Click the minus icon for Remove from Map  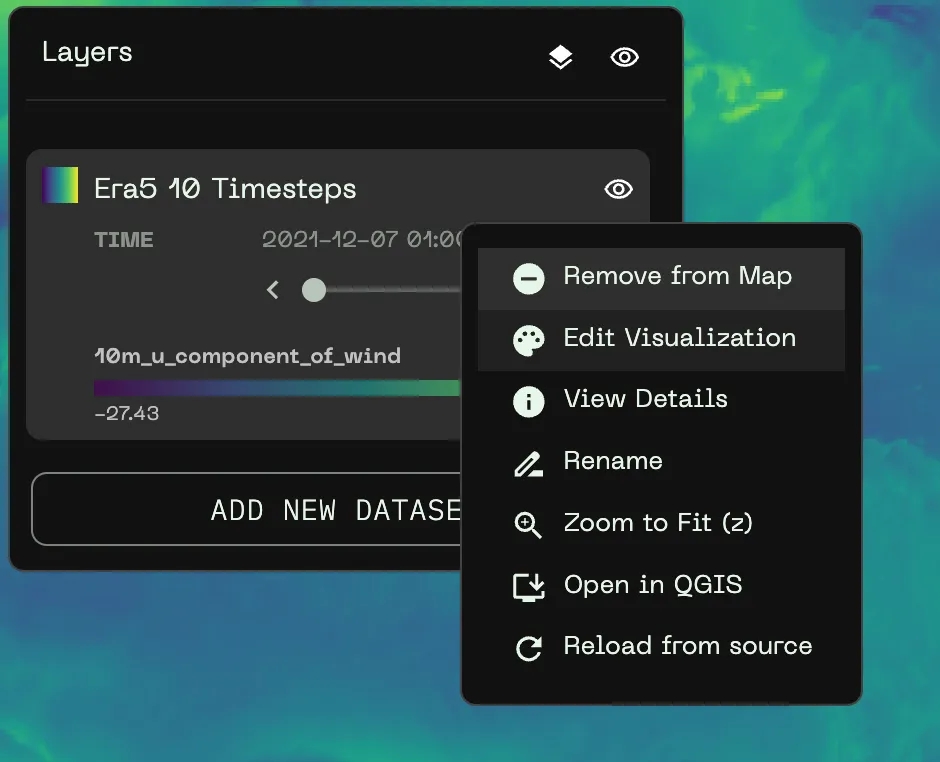point(528,278)
